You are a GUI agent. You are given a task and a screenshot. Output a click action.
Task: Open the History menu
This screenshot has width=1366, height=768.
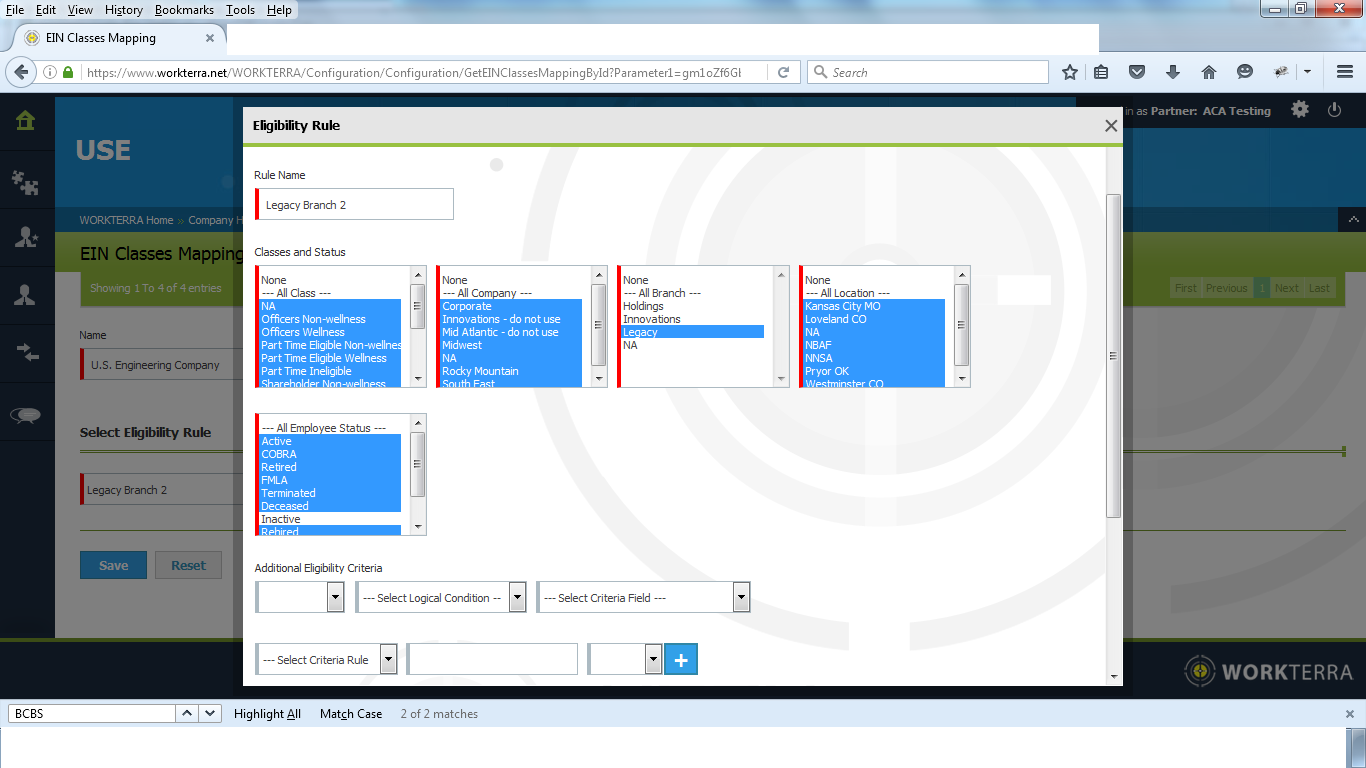click(124, 10)
